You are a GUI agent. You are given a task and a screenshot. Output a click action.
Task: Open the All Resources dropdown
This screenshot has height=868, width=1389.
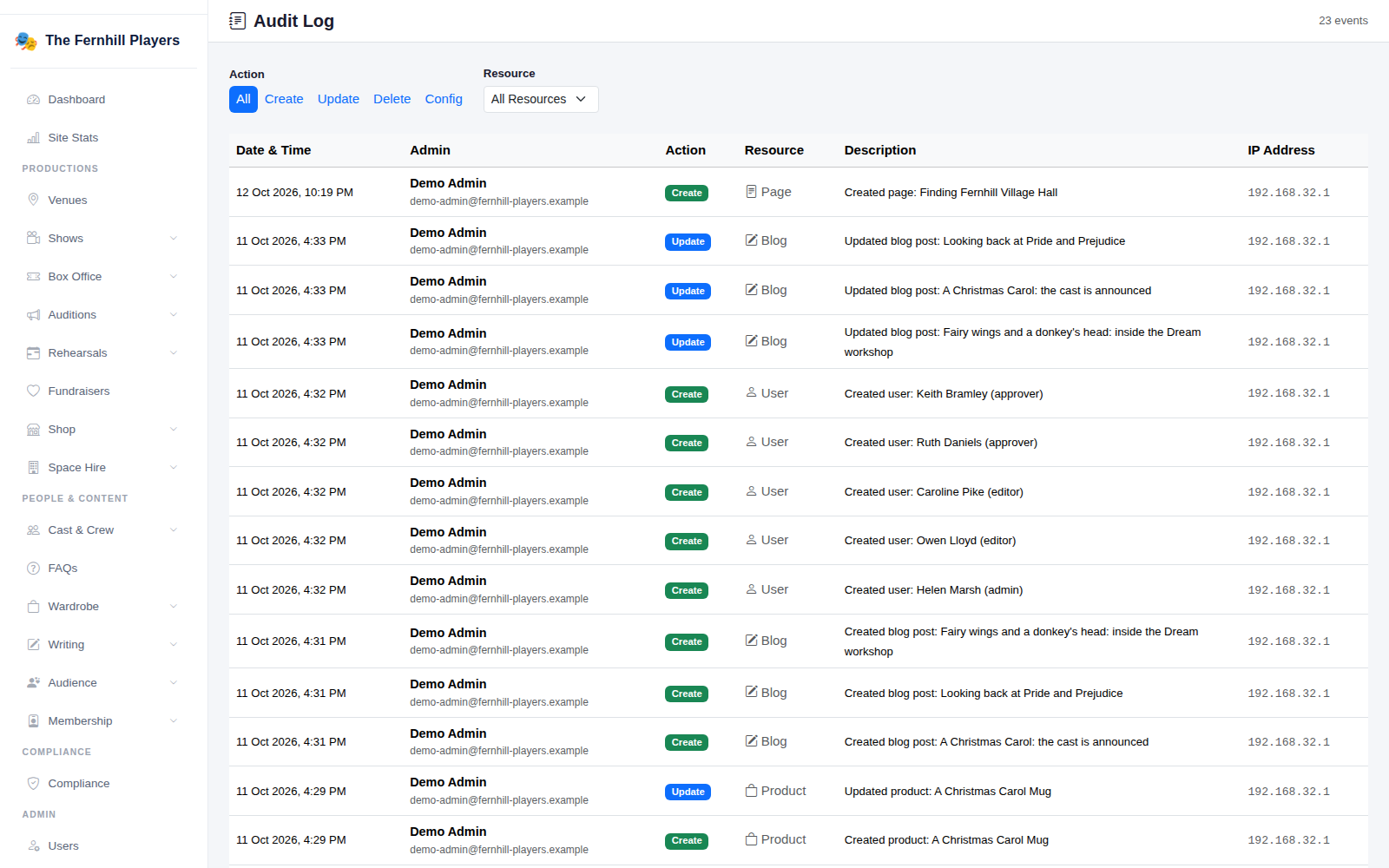[541, 99]
